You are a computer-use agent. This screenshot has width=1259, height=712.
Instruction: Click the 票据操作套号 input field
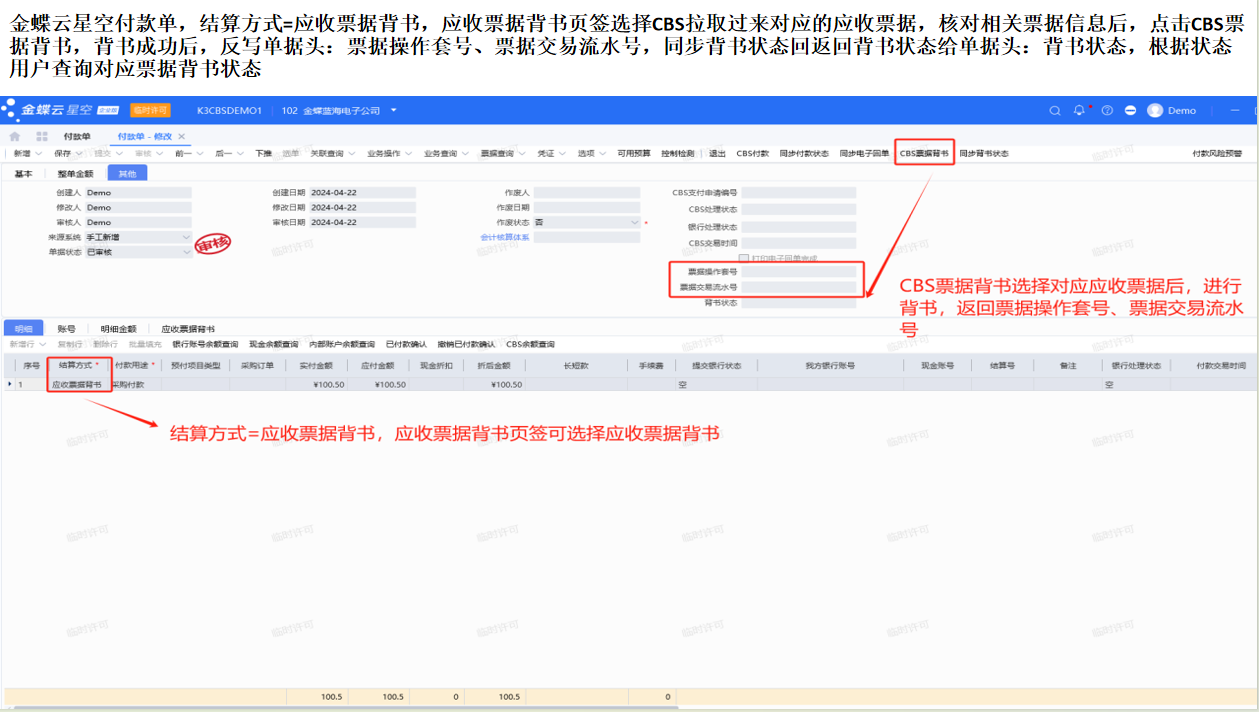pyautogui.click(x=799, y=272)
